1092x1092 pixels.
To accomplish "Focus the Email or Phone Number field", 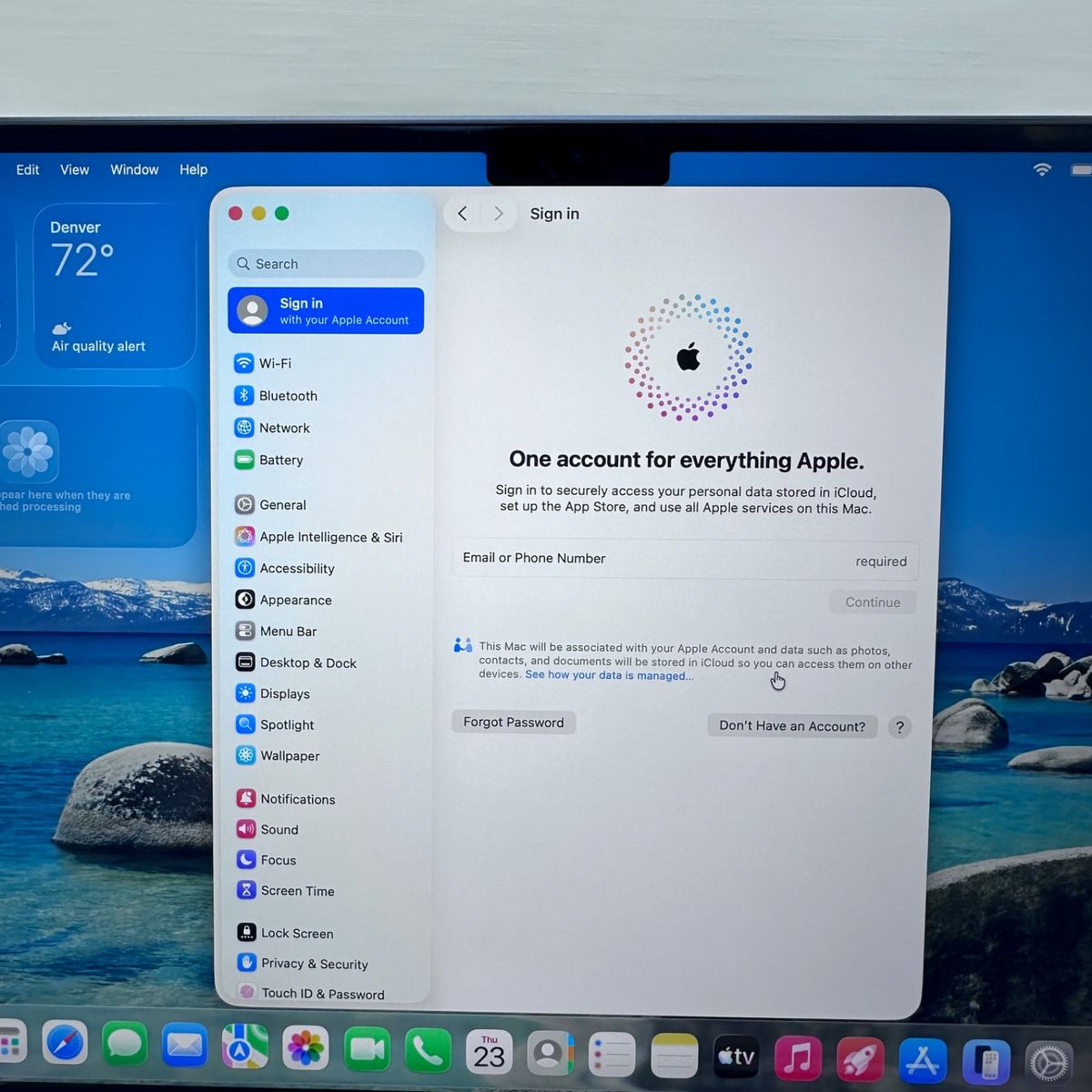I will coord(684,559).
